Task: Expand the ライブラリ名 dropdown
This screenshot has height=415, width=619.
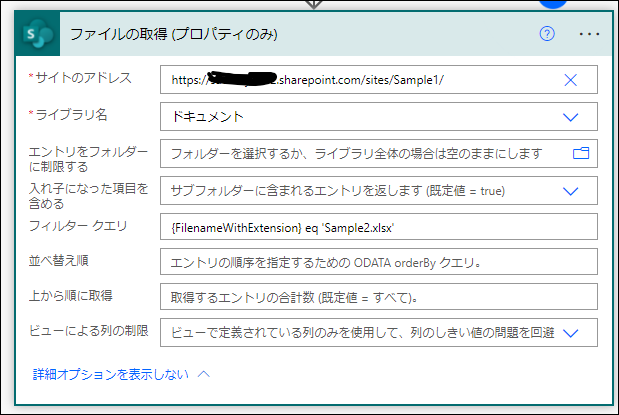Action: 570,117
